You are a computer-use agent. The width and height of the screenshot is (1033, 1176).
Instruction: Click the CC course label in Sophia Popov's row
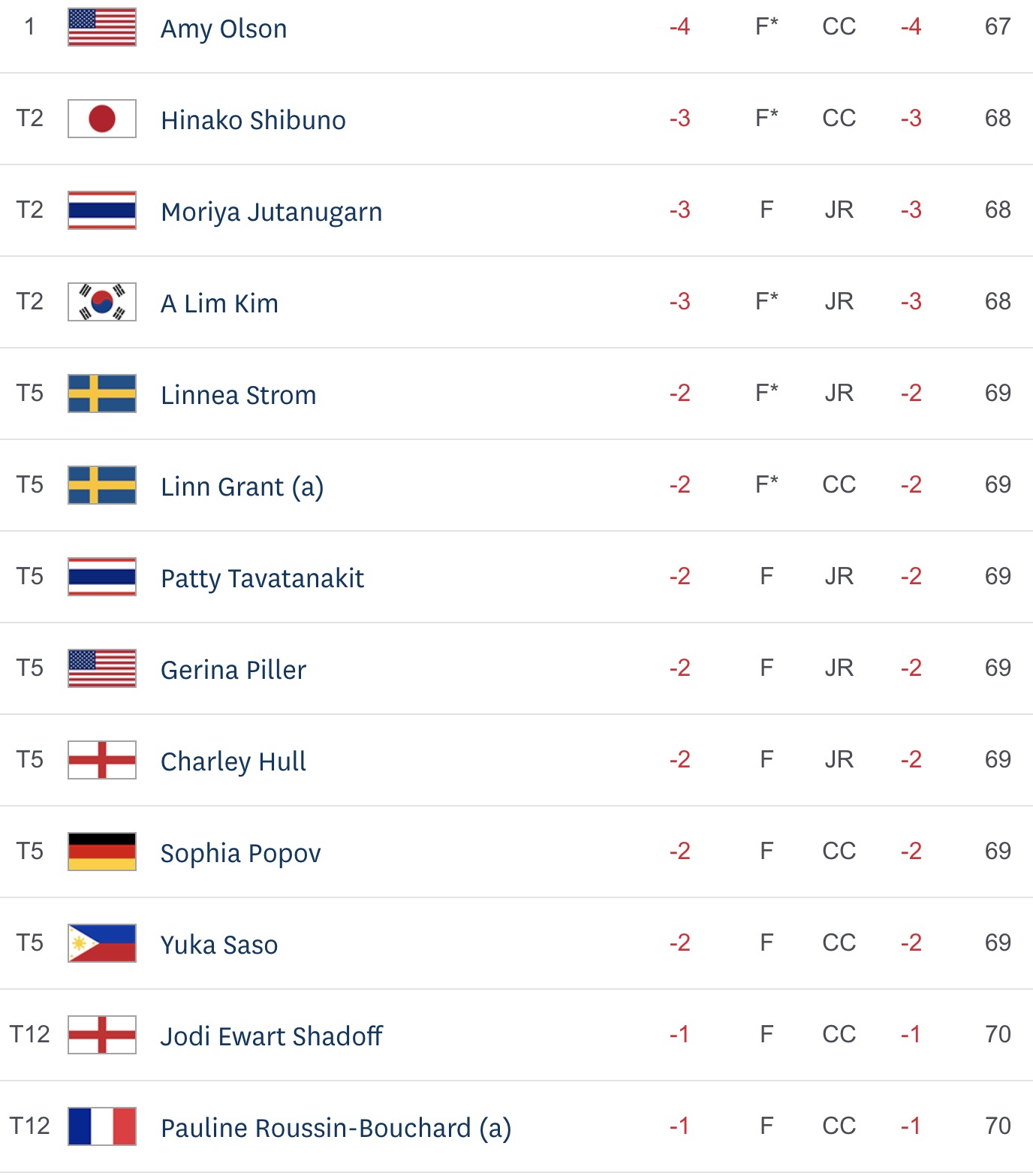point(839,851)
